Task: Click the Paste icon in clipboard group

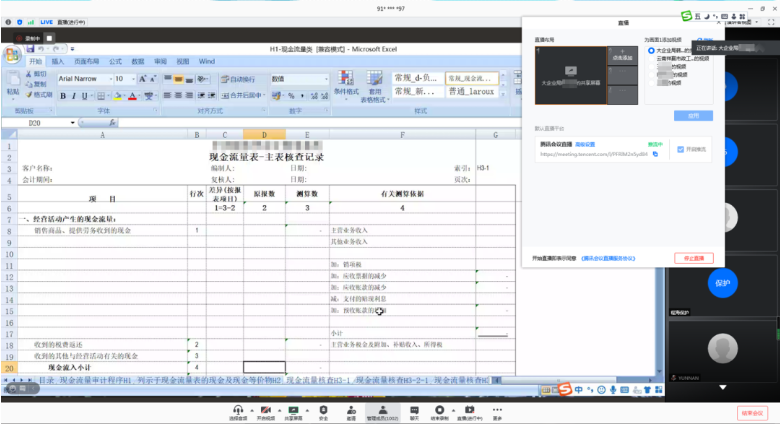Action: coord(13,81)
